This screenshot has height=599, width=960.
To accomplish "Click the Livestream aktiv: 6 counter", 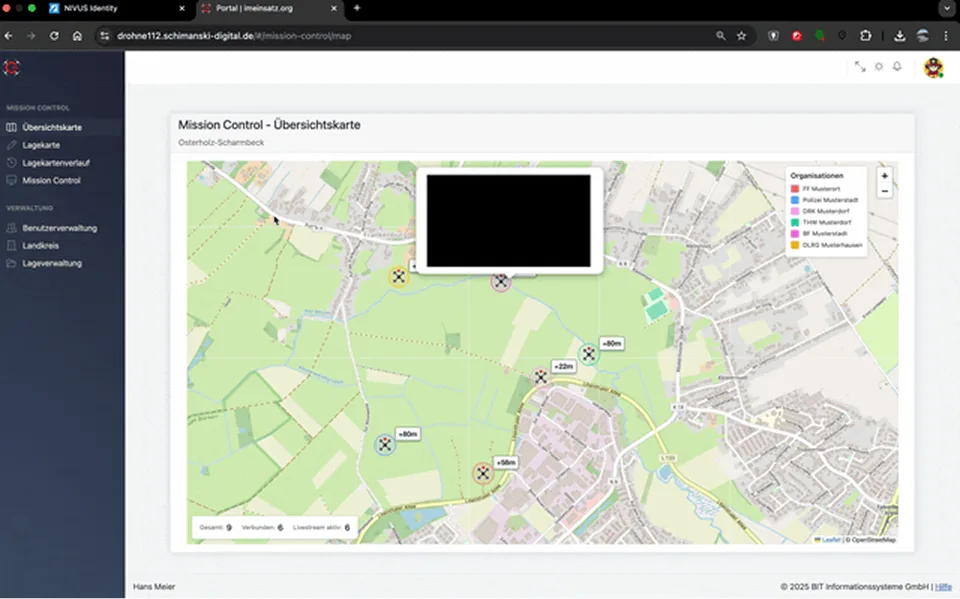I will point(321,527).
